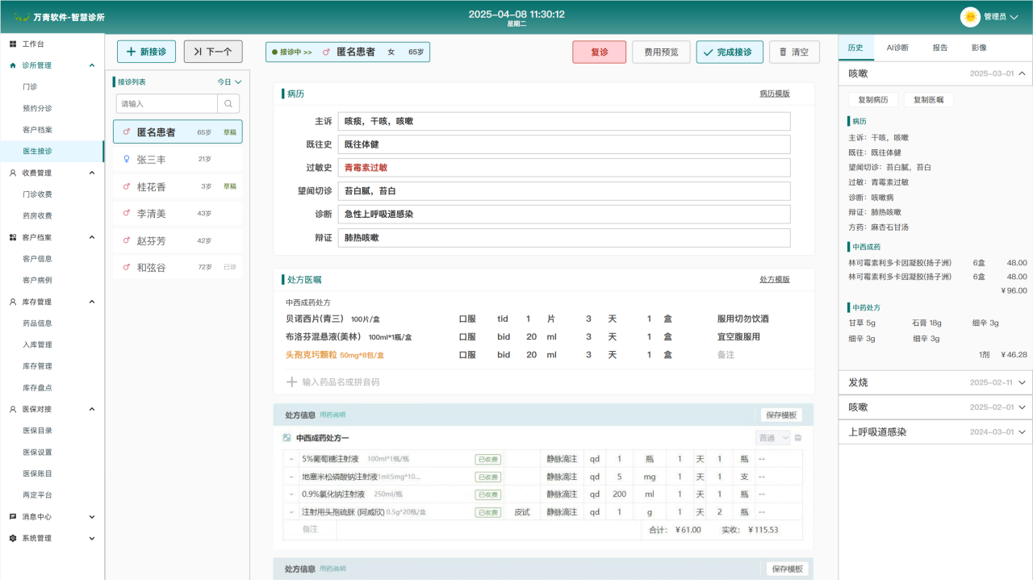Open the 普通 prescription type dropdown

pos(772,438)
